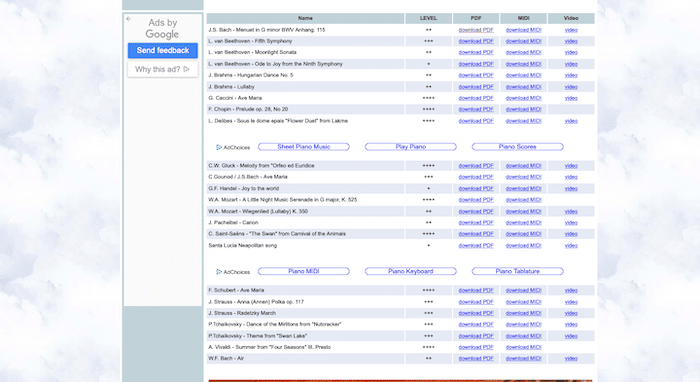
Task: Download PDF for Beethoven Moonlight Sonata
Action: tap(476, 53)
